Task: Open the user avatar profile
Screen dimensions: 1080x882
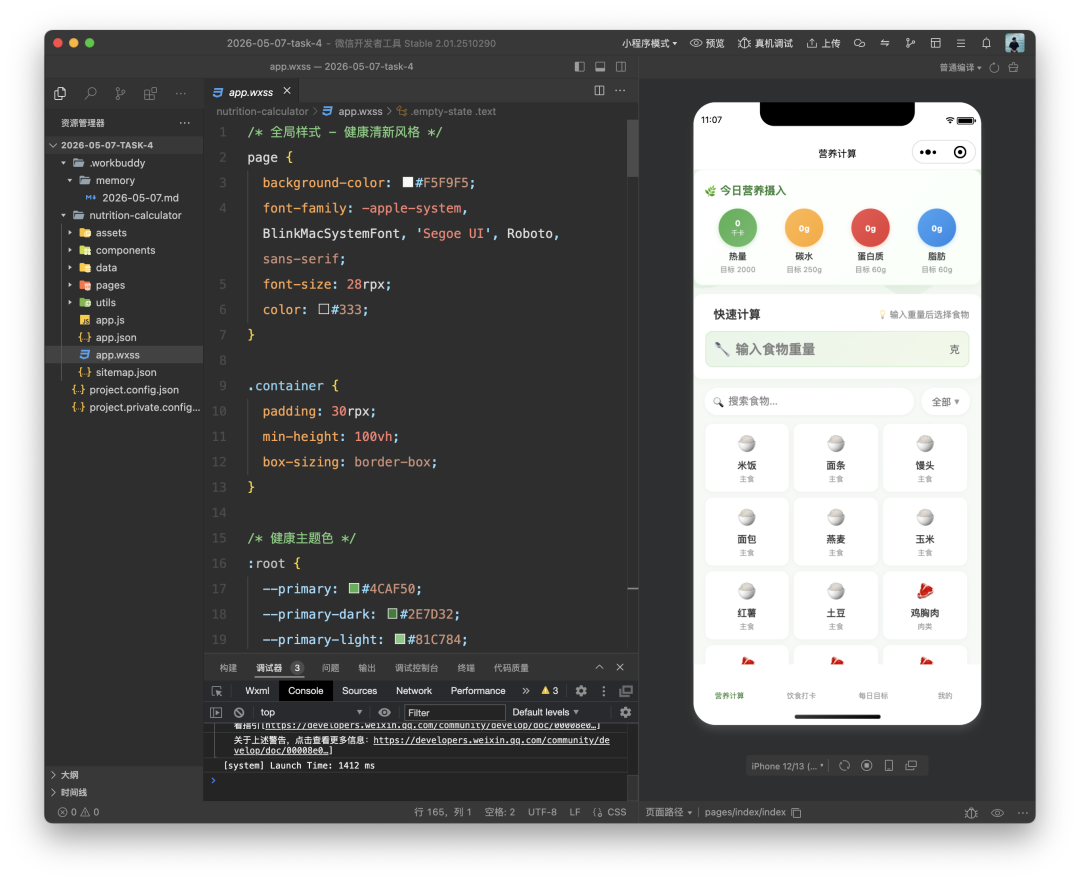Action: pyautogui.click(x=1015, y=43)
